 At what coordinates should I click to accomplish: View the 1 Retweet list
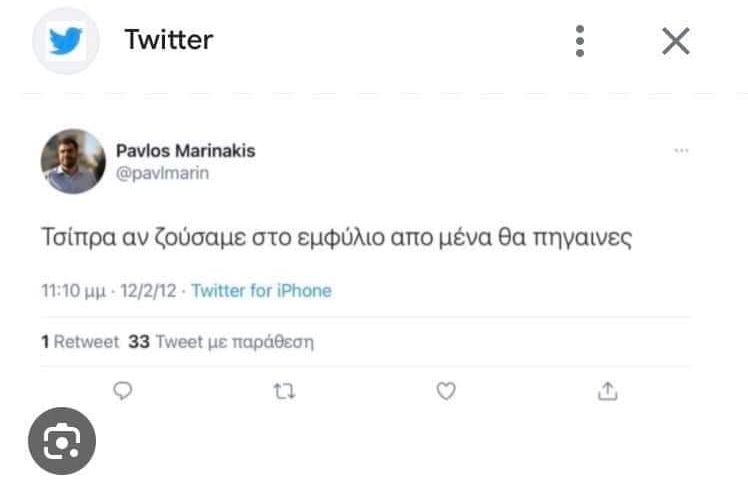click(x=80, y=342)
